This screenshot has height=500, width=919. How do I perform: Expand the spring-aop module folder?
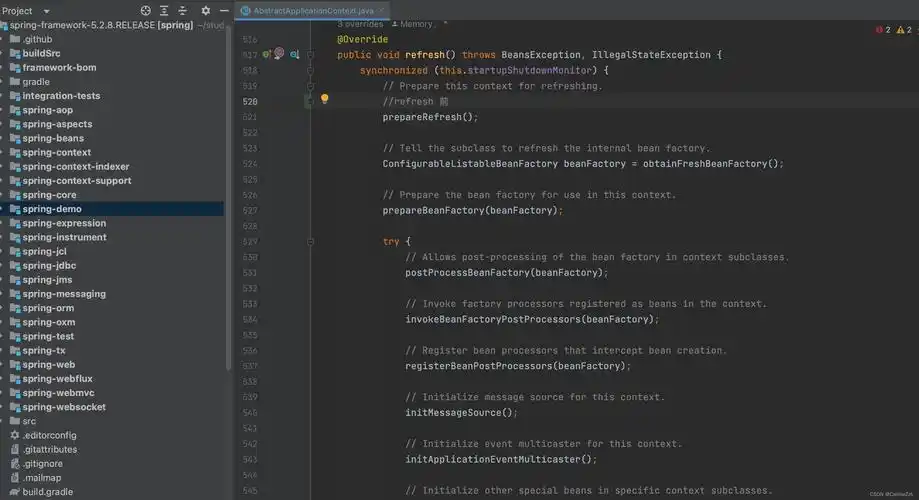pos(4,110)
